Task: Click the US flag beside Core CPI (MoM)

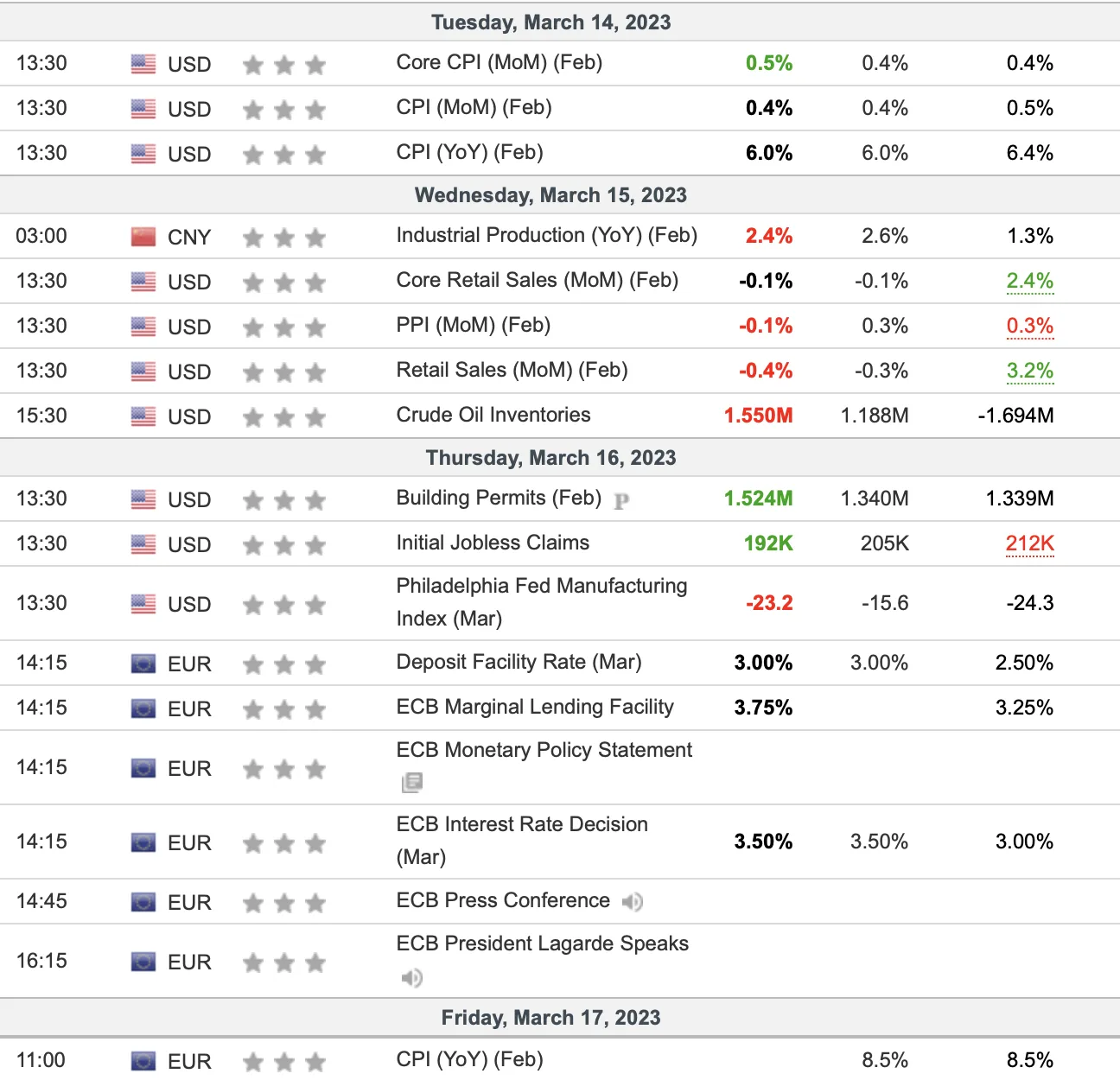Action: pyautogui.click(x=143, y=64)
